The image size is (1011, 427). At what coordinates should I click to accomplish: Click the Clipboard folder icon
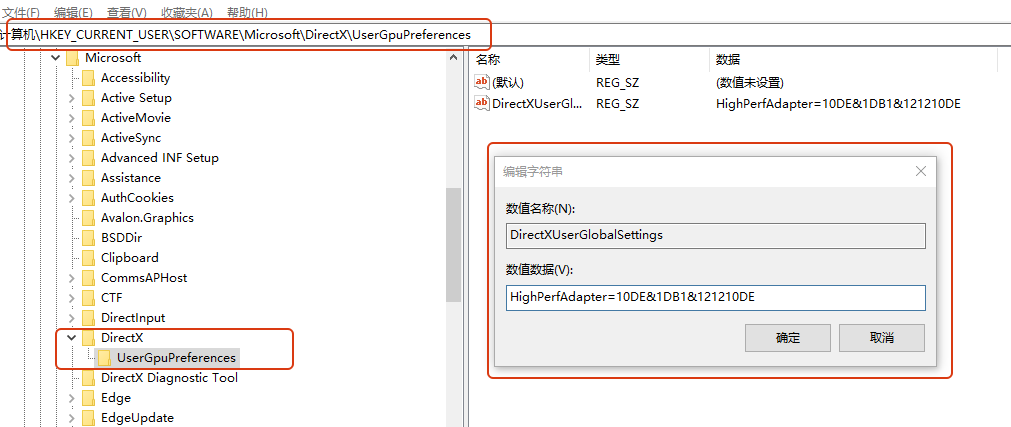[88, 258]
